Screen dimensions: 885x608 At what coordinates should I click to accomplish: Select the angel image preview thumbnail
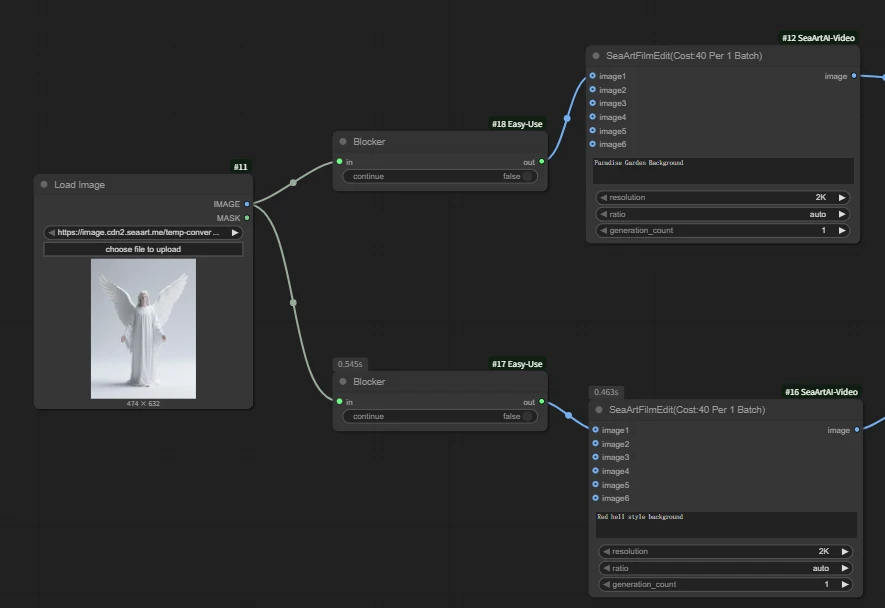point(143,329)
